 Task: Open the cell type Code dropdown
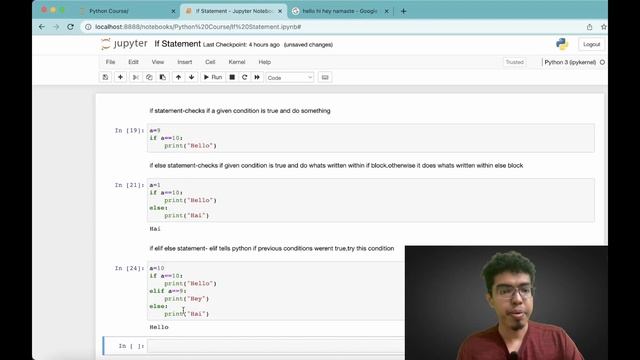point(289,78)
